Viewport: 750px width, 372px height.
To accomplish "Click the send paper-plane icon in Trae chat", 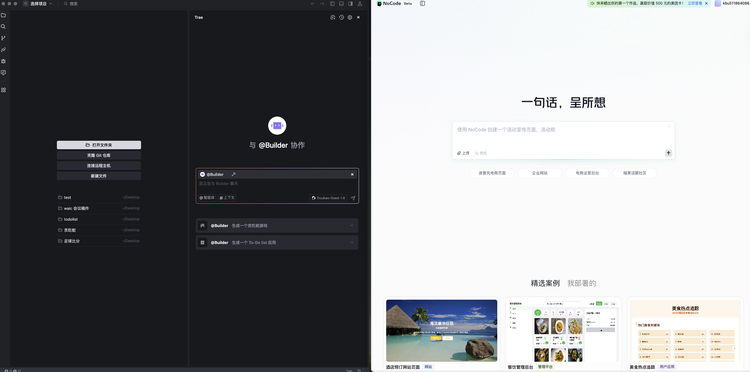I will 353,197.
